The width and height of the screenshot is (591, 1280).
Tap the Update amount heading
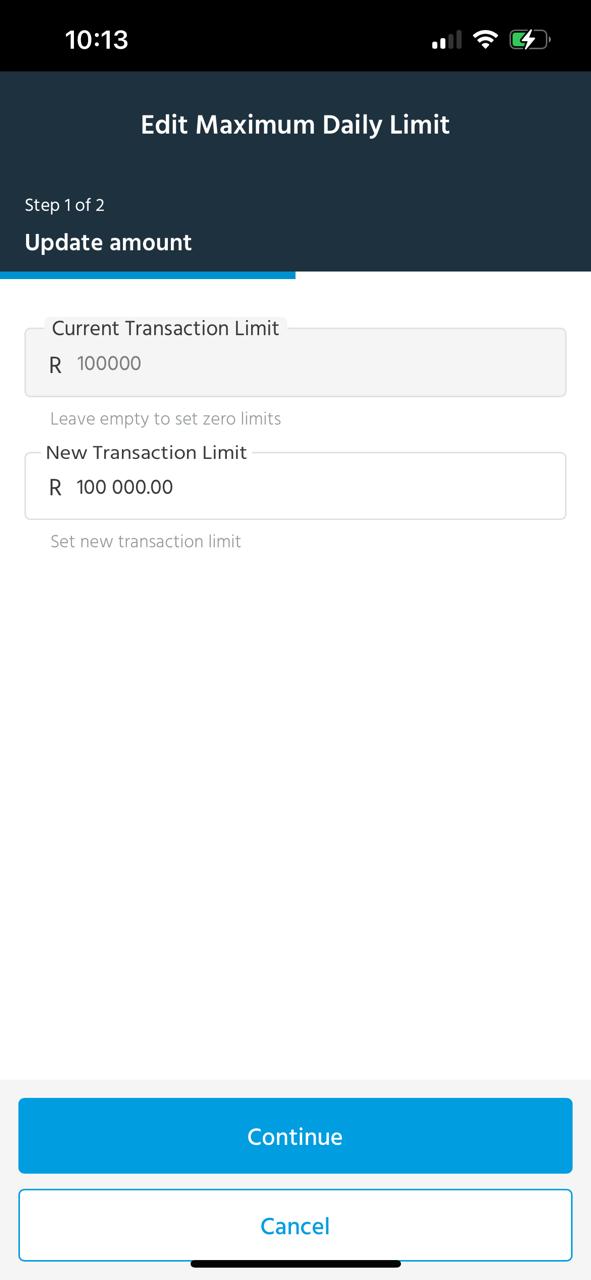(x=108, y=243)
